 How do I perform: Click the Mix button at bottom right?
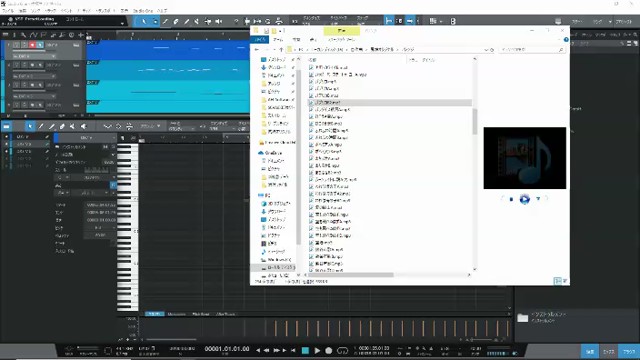point(609,351)
